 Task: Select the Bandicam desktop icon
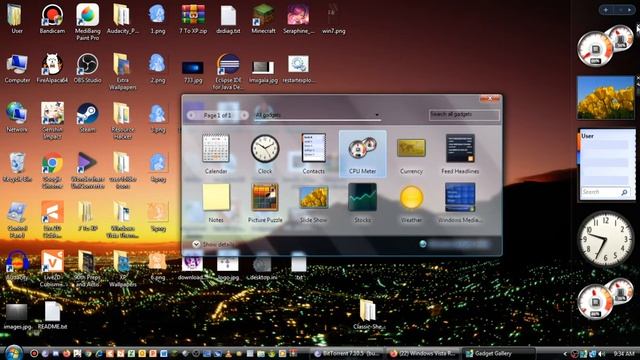[x=52, y=19]
